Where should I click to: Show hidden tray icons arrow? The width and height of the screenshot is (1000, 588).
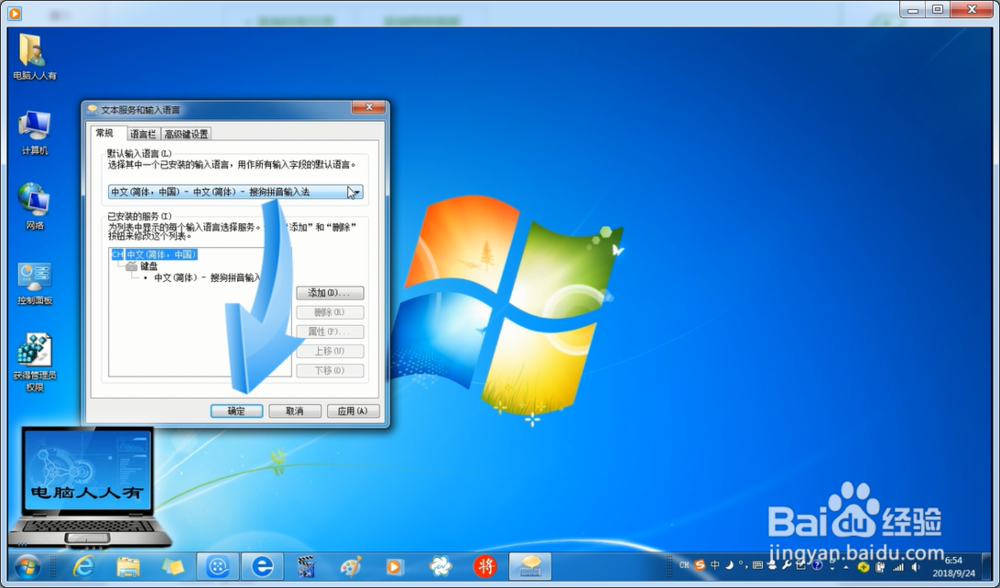(x=846, y=568)
